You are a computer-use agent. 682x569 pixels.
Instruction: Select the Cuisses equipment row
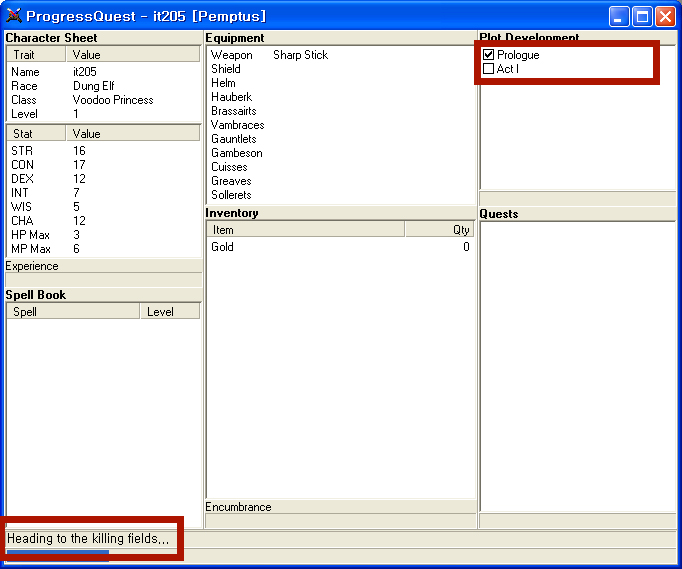[x=341, y=167]
